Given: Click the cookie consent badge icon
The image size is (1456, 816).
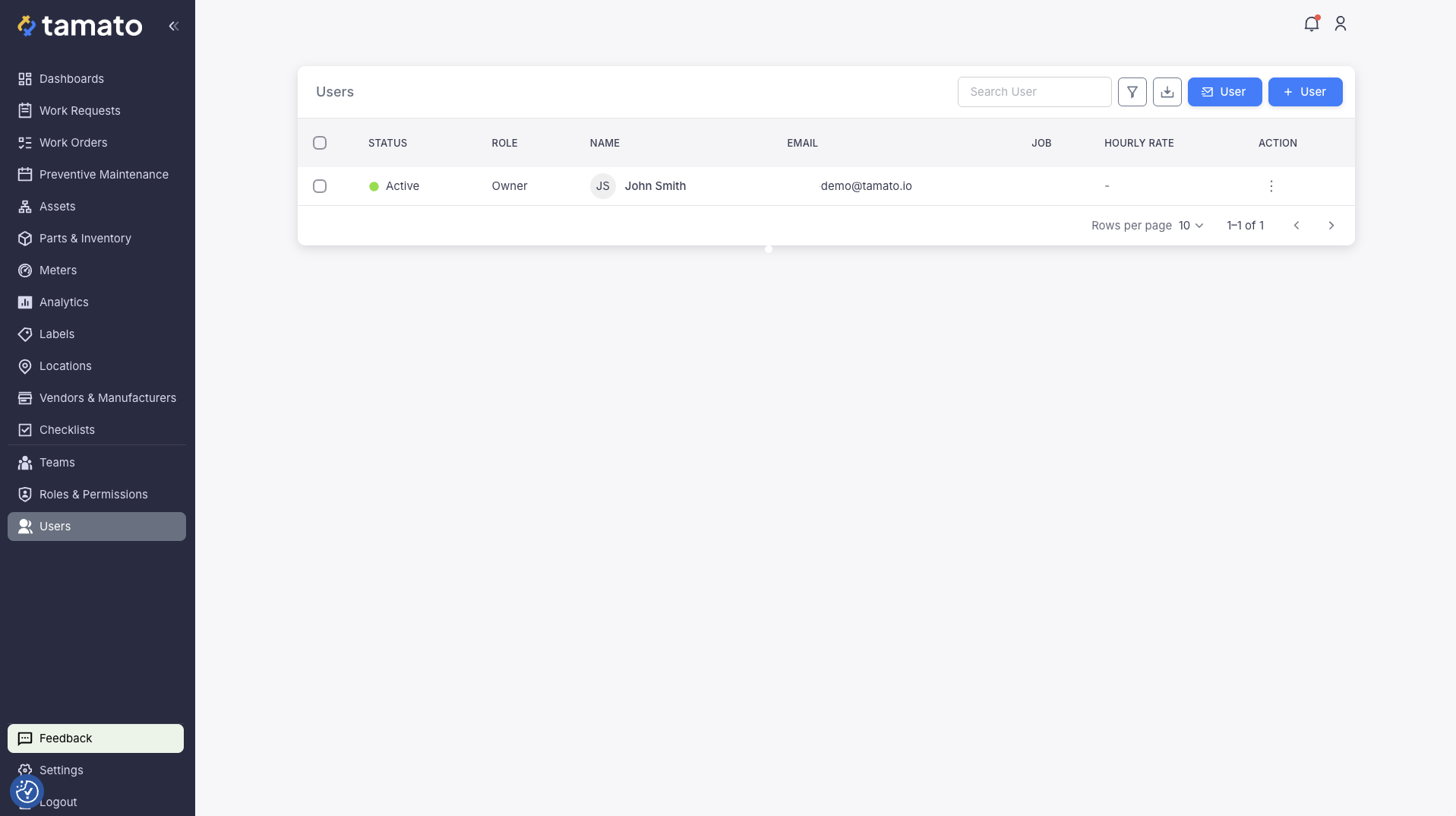Looking at the screenshot, I should pyautogui.click(x=27, y=792).
